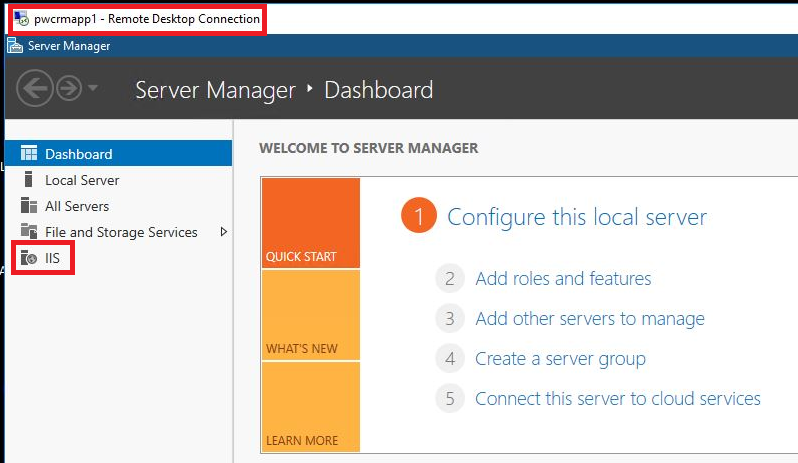This screenshot has height=463, width=798.
Task: Click the orange step 1 circle
Action: click(x=419, y=215)
